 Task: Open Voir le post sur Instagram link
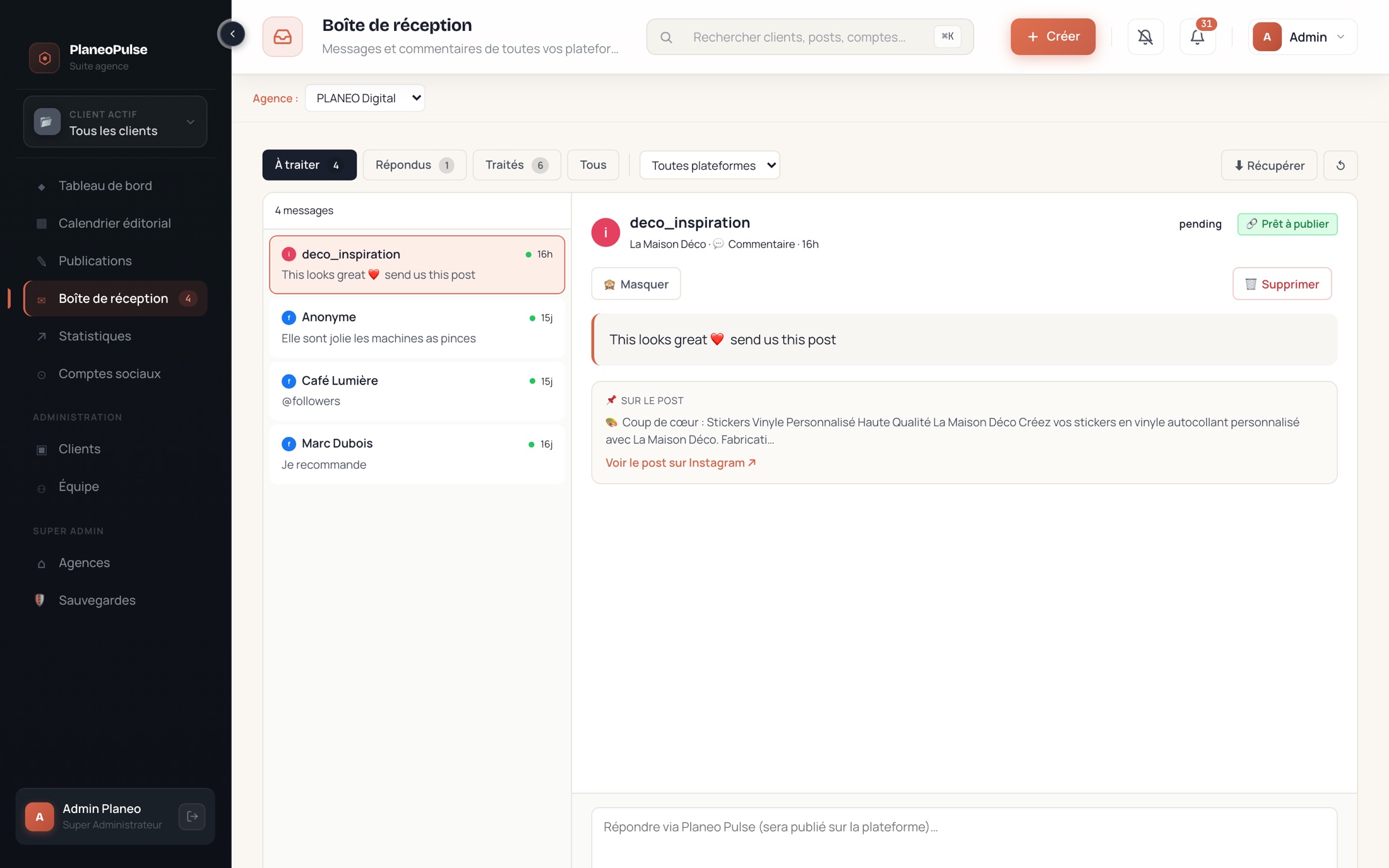(x=681, y=463)
